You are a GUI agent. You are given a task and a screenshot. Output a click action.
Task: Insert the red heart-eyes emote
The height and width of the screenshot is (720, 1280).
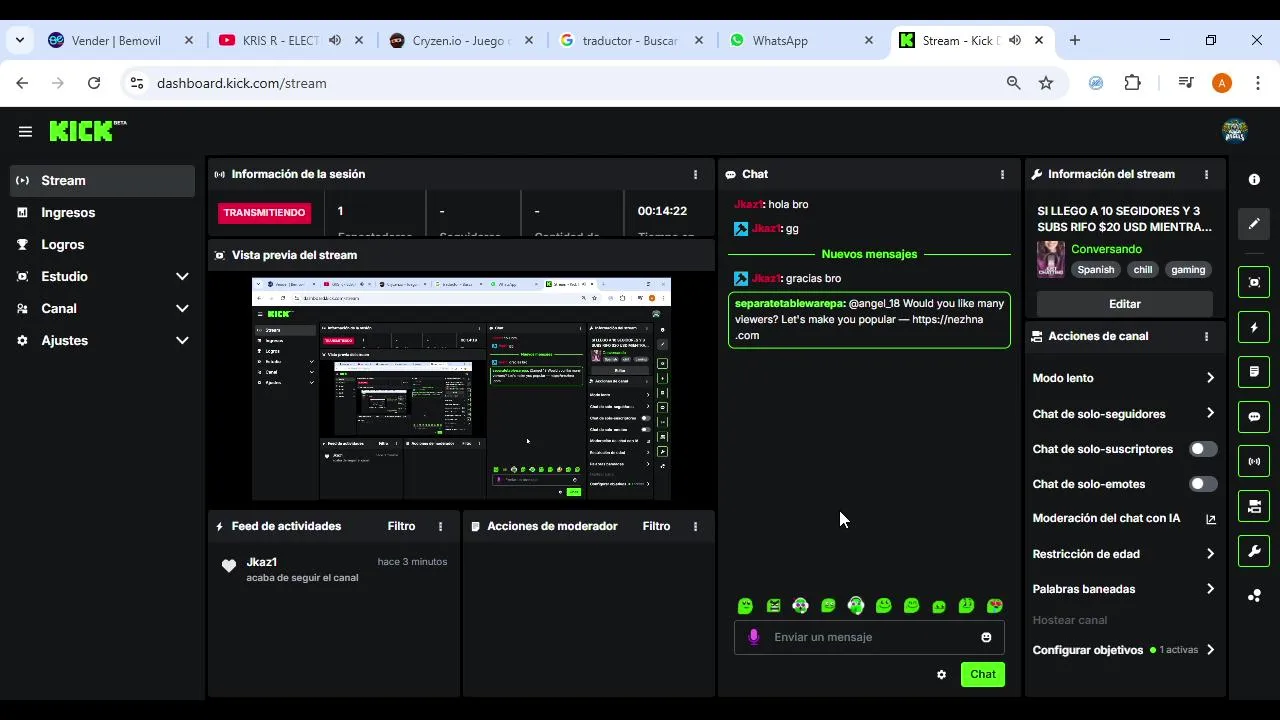(994, 606)
